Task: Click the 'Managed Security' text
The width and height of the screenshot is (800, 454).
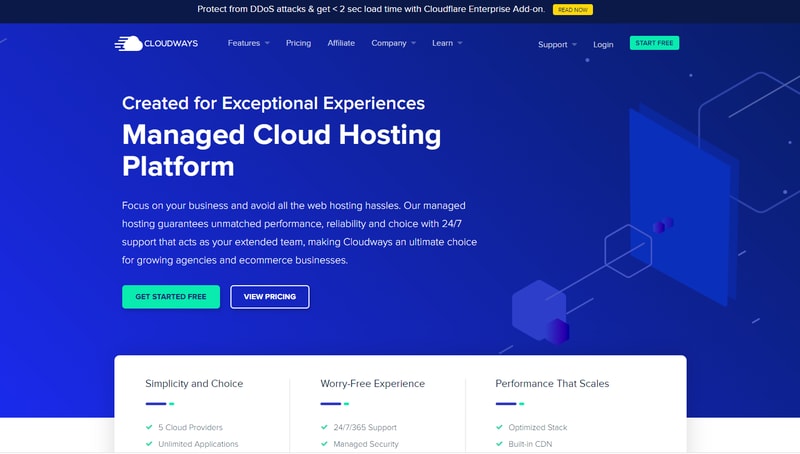Action: (x=366, y=444)
